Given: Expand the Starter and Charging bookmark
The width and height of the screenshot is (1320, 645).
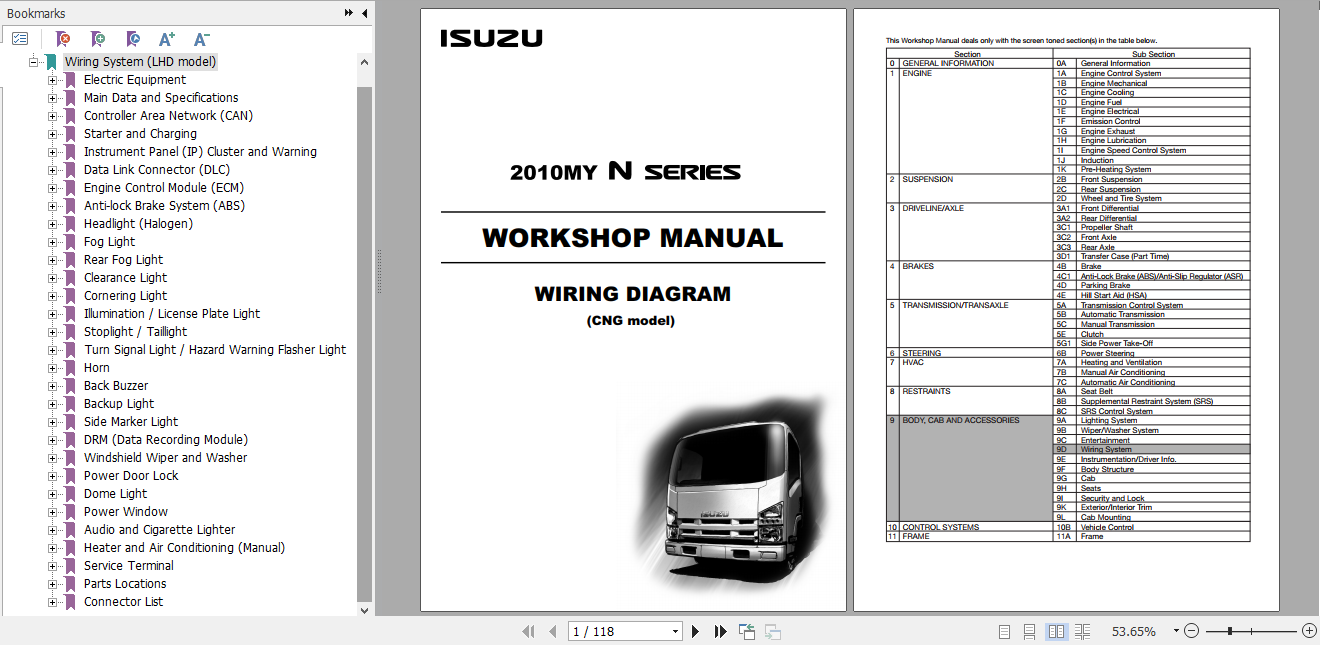Looking at the screenshot, I should point(52,134).
